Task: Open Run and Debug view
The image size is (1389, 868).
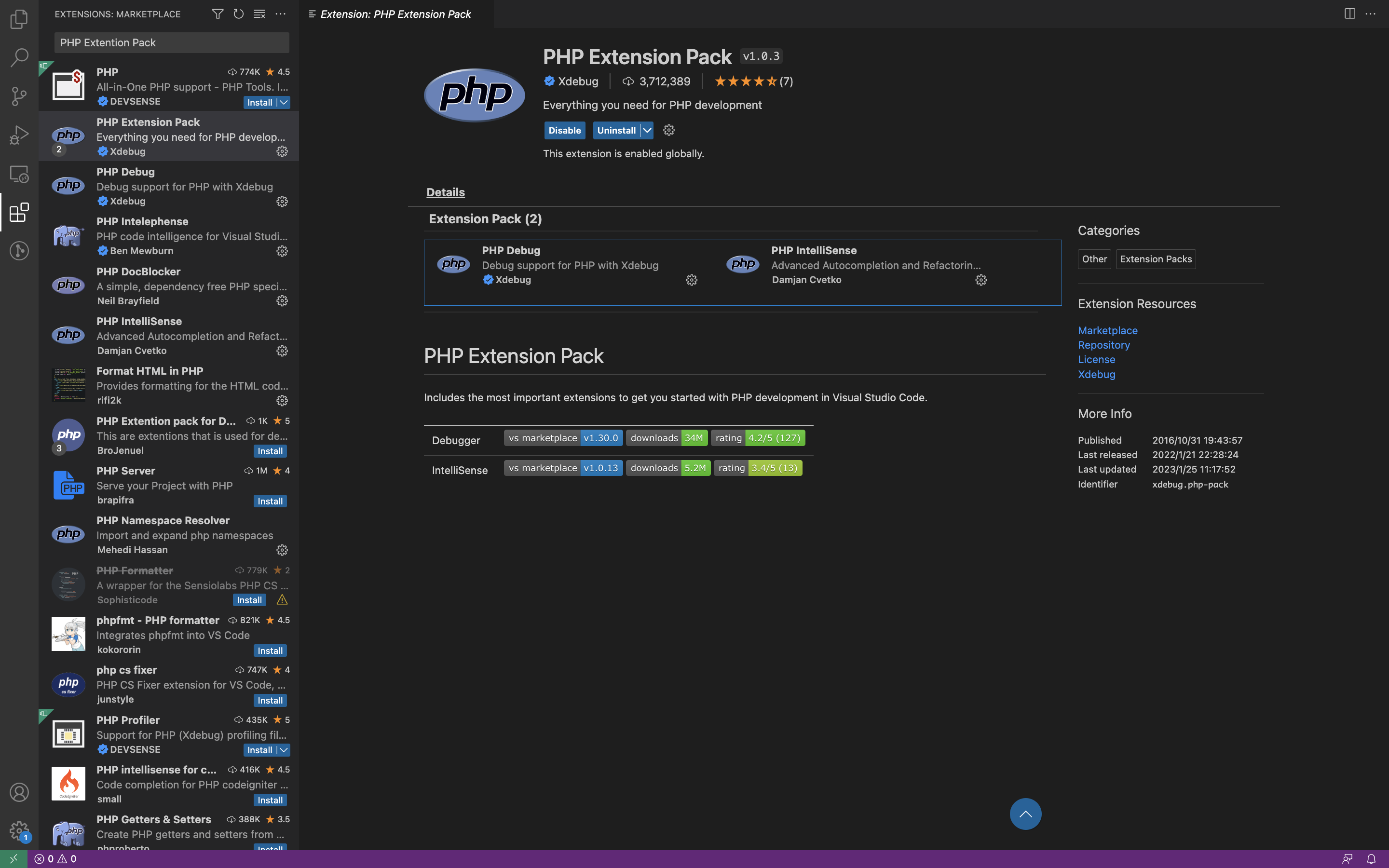Action: 19,135
